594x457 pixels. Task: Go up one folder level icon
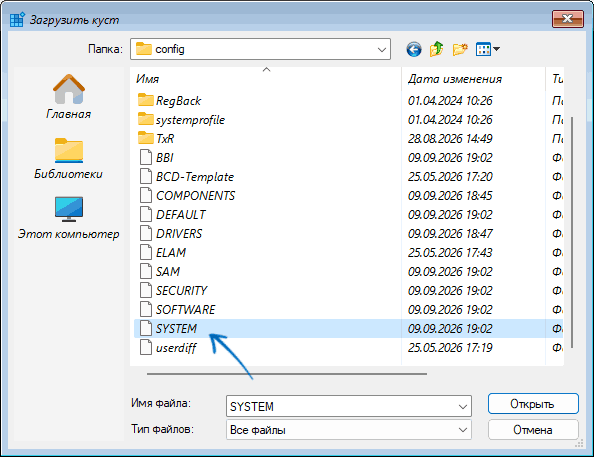coord(436,49)
